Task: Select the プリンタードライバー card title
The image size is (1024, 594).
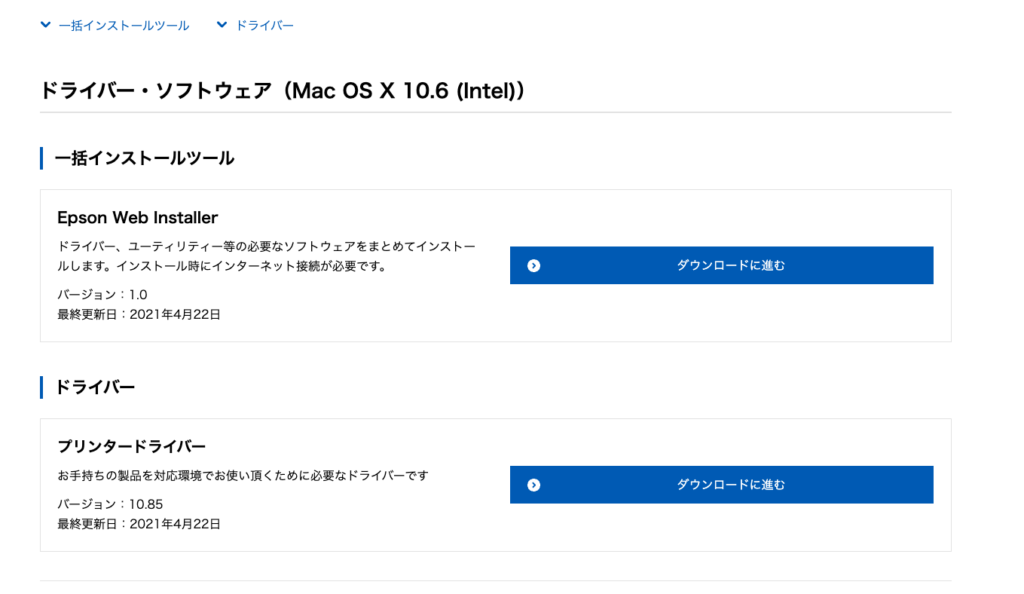Action: click(131, 446)
